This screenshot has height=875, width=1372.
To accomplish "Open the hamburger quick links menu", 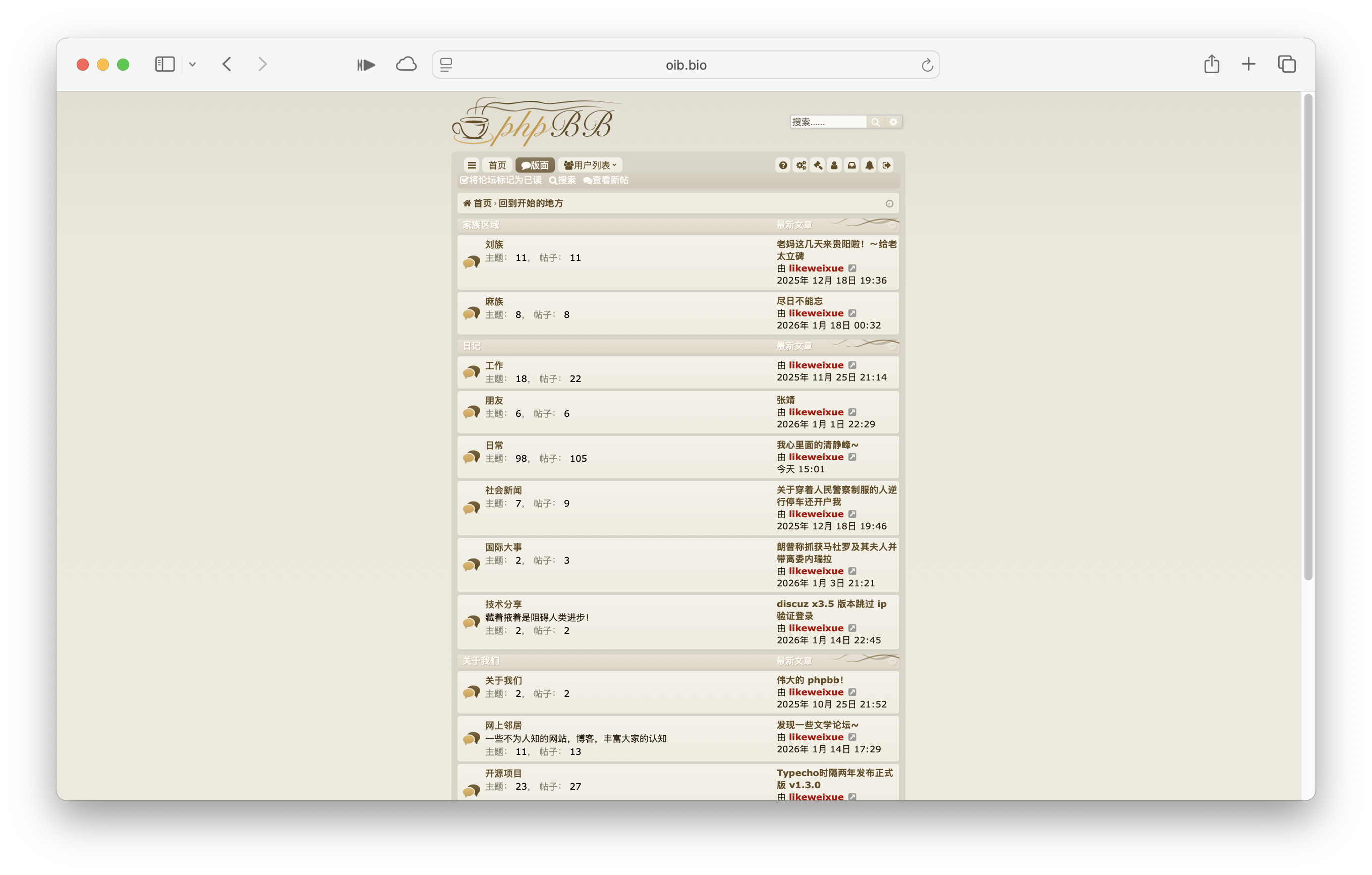I will tap(472, 166).
